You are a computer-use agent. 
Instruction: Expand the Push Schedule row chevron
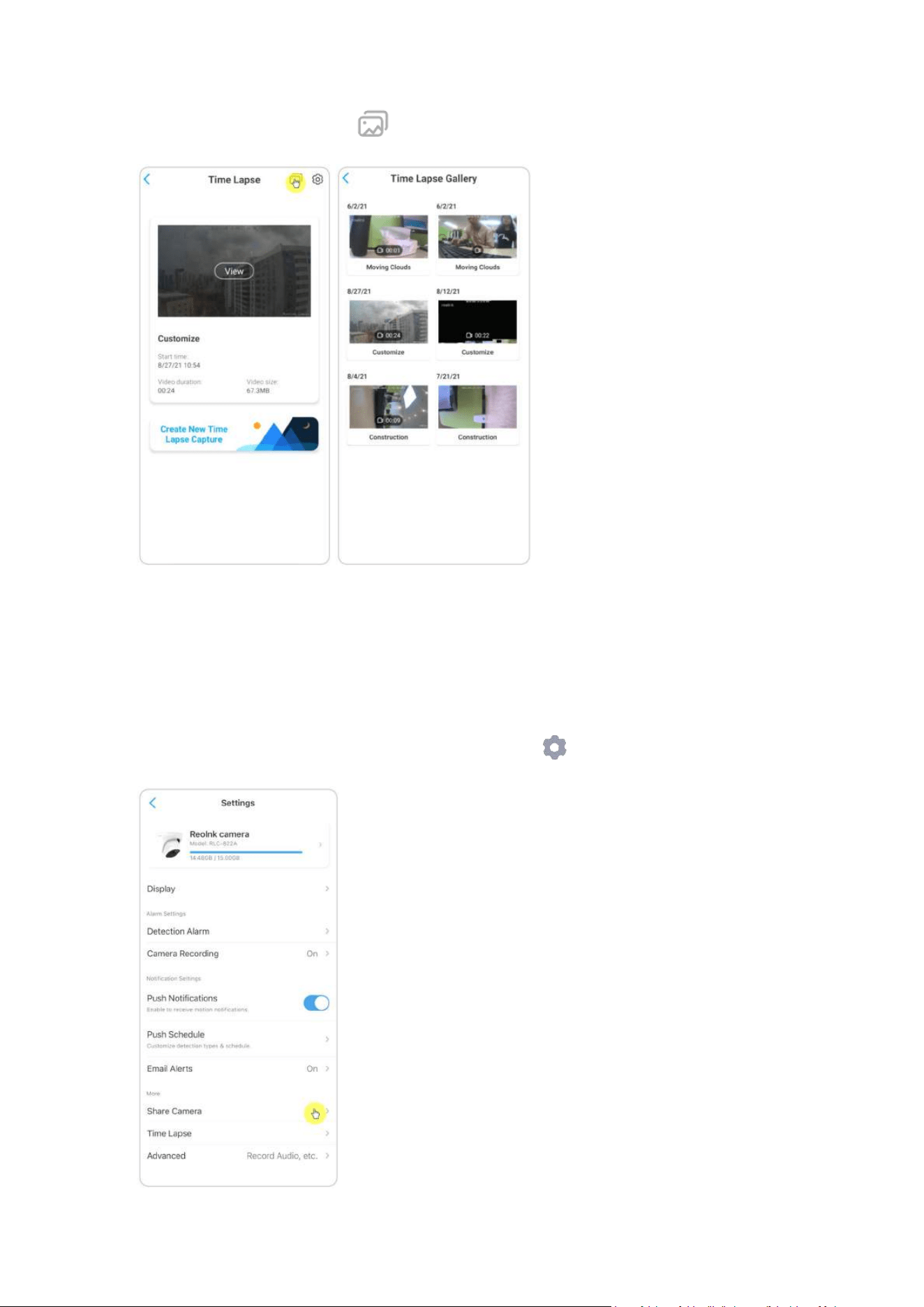327,1039
